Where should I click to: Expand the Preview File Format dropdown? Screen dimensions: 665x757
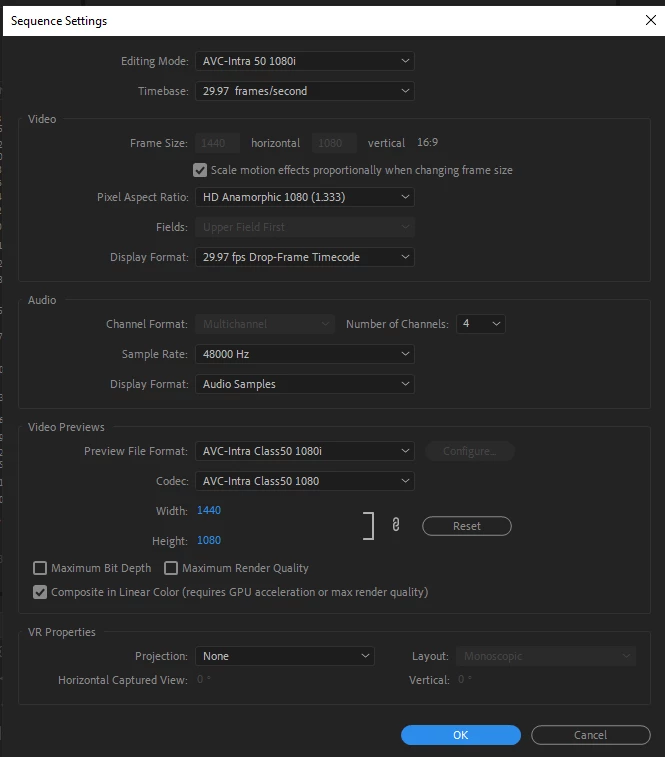[x=305, y=451]
